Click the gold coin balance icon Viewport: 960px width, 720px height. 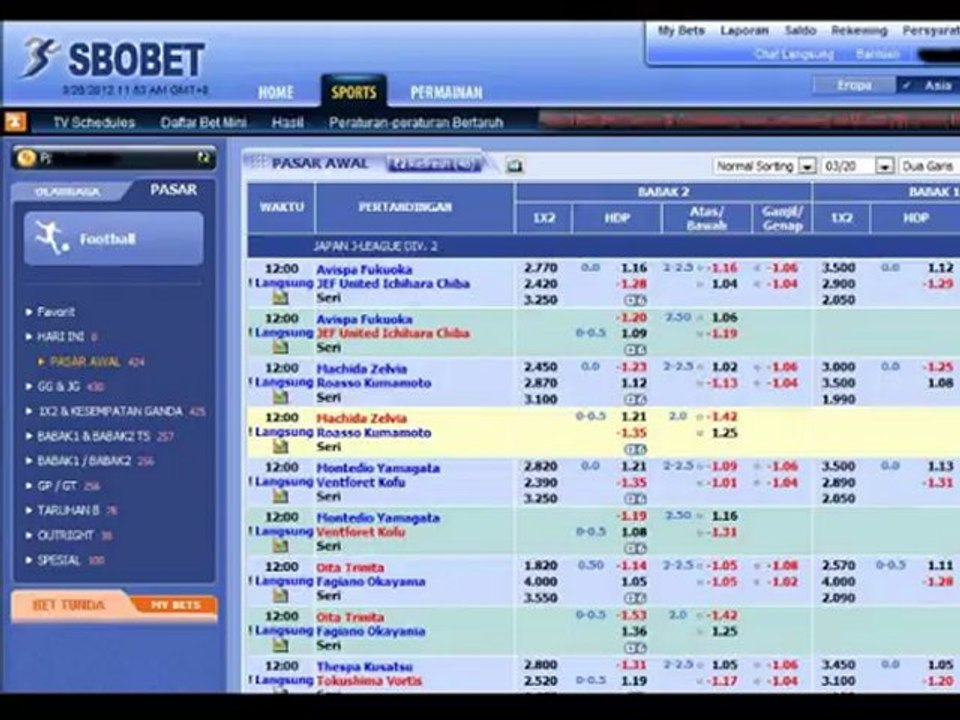pyautogui.click(x=26, y=159)
